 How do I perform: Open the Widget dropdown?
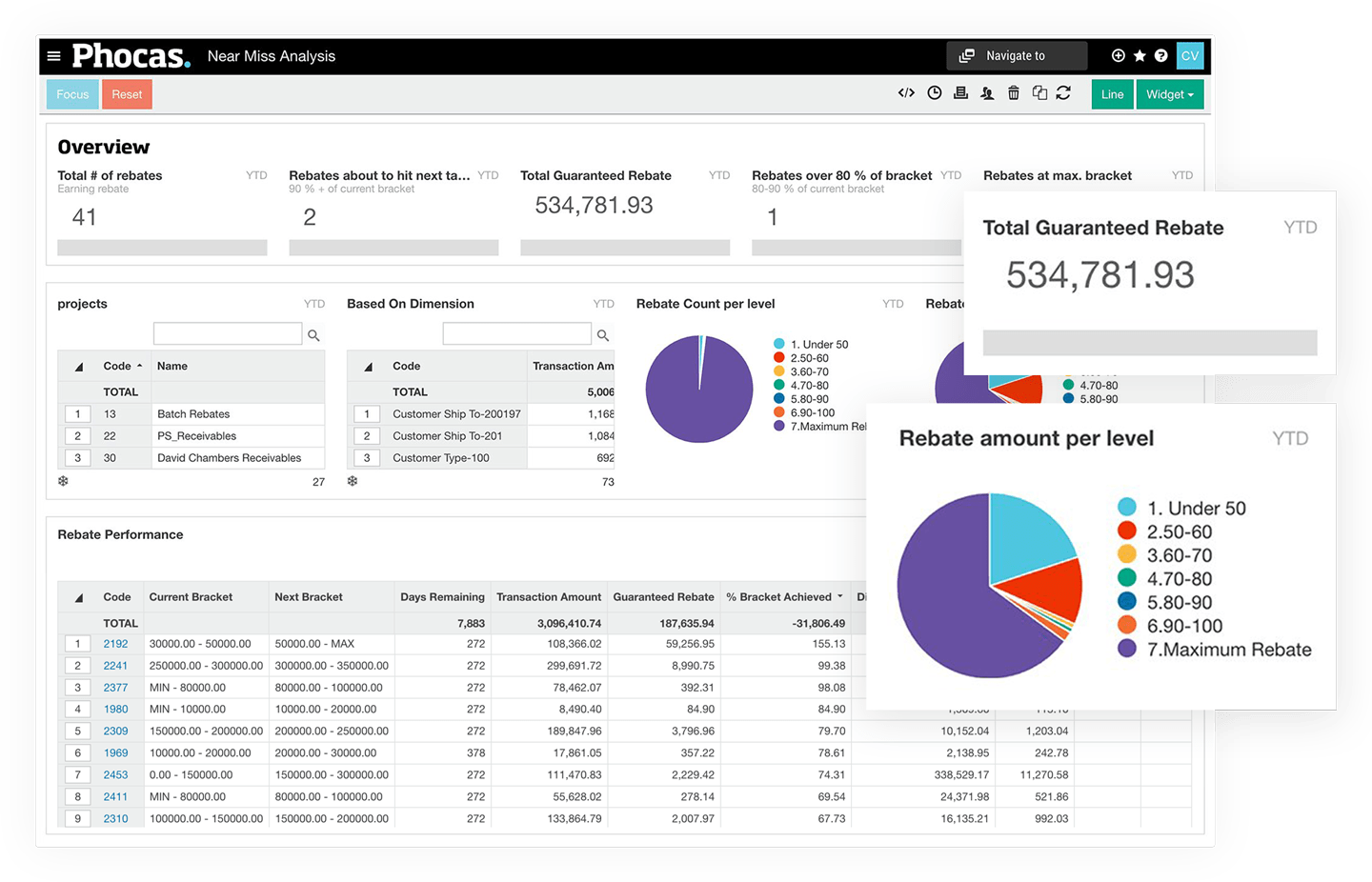click(1170, 93)
